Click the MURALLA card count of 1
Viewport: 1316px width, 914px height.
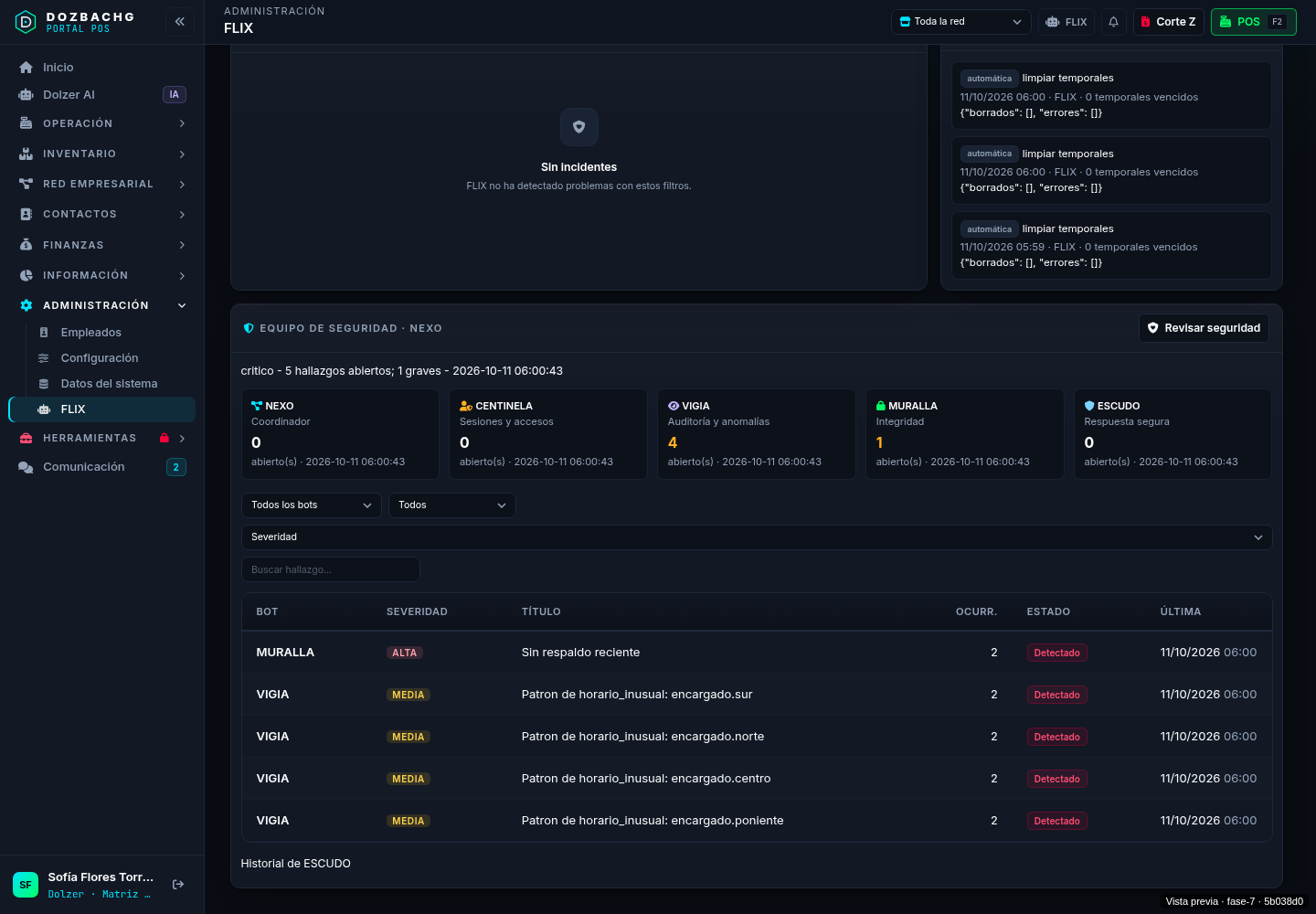[879, 442]
